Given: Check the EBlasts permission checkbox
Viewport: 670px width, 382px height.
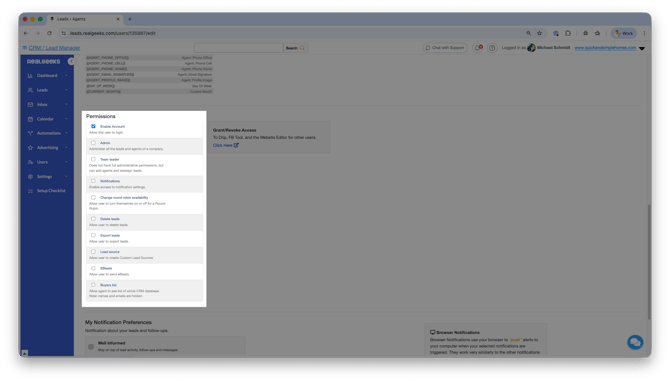Looking at the screenshot, I should [x=93, y=268].
